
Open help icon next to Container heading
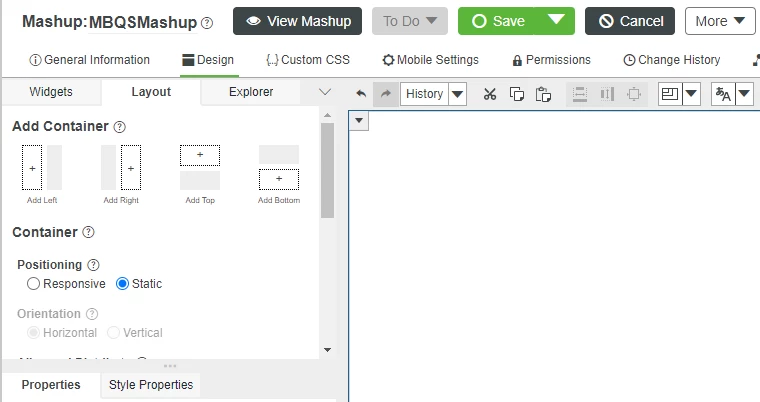tap(88, 232)
